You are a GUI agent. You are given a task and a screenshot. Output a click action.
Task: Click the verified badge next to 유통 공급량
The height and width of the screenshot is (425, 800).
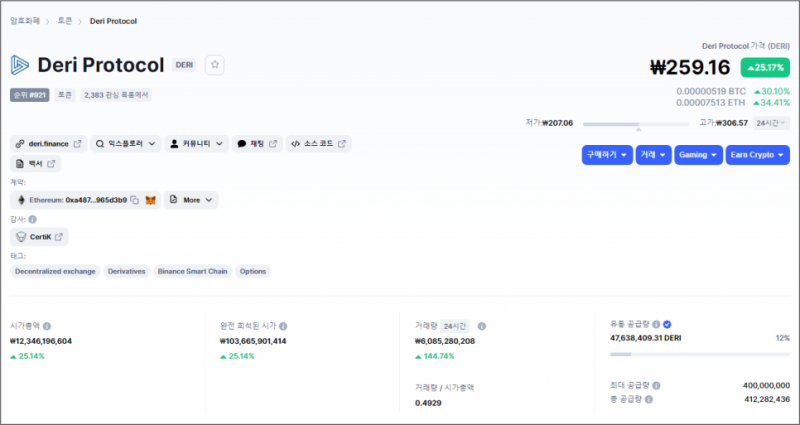[x=667, y=324]
